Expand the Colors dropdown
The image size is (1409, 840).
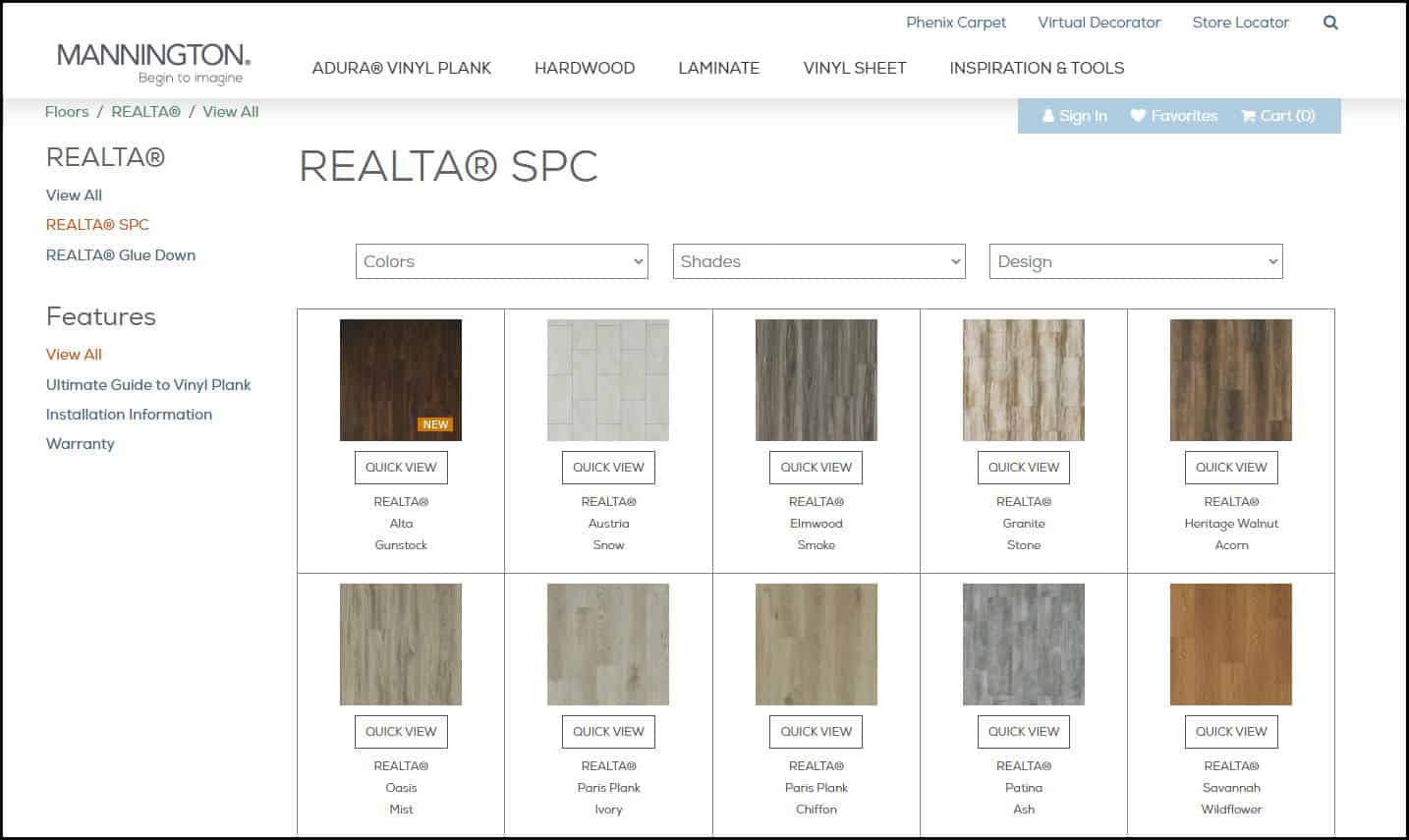pyautogui.click(x=502, y=261)
